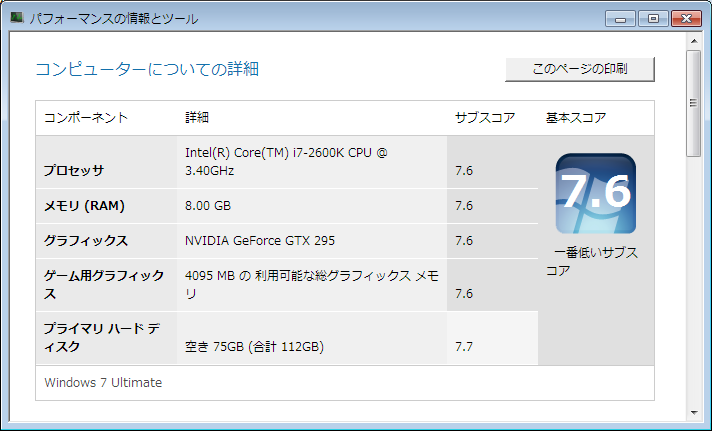The image size is (712, 431).
Task: Click the サブスコア column header
Action: (x=485, y=118)
